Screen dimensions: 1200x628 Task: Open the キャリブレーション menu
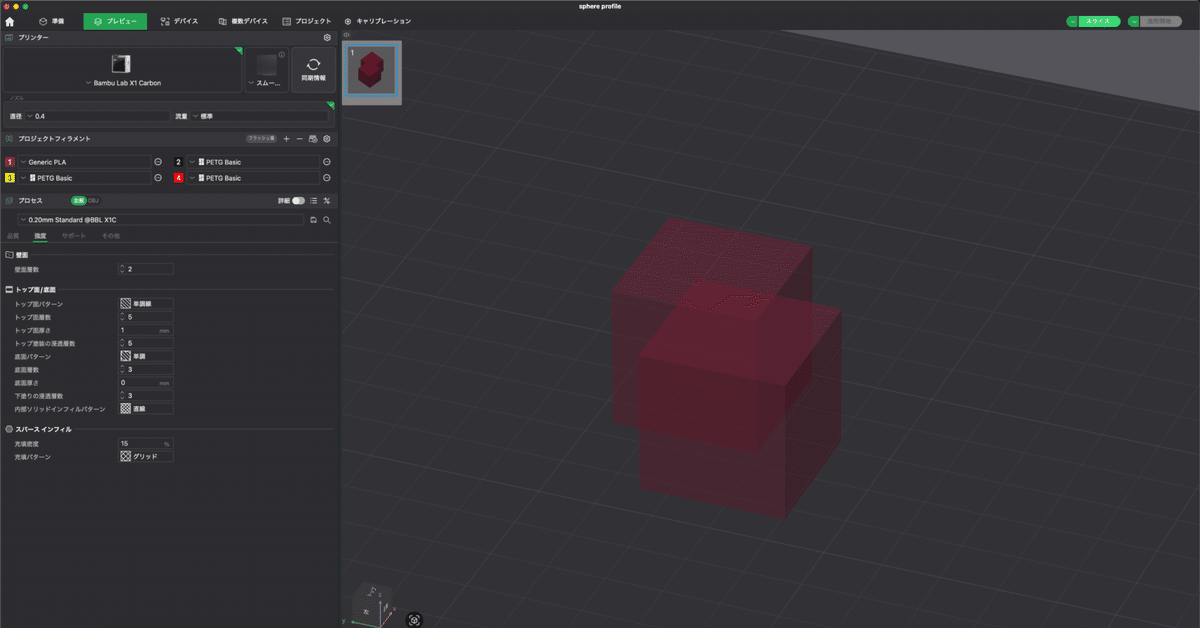(377, 21)
